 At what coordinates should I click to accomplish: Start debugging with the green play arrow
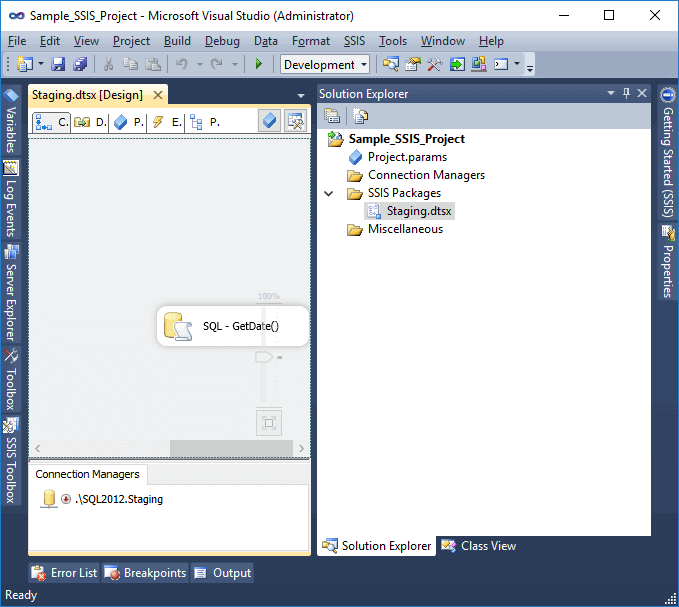[259, 65]
